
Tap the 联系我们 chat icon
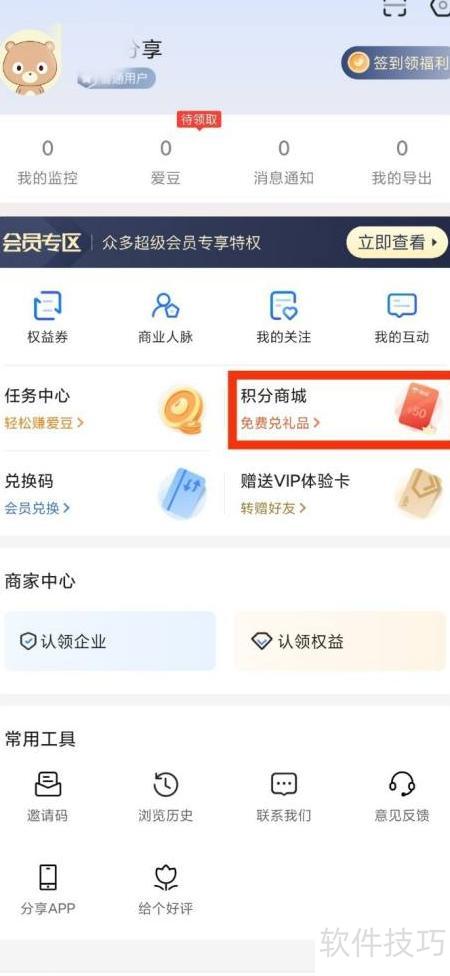284,784
